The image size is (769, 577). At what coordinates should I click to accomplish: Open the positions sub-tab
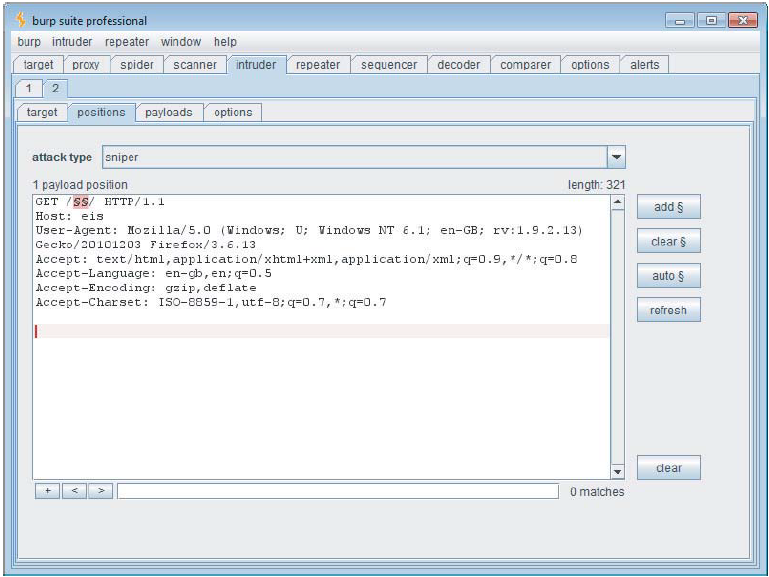point(101,112)
